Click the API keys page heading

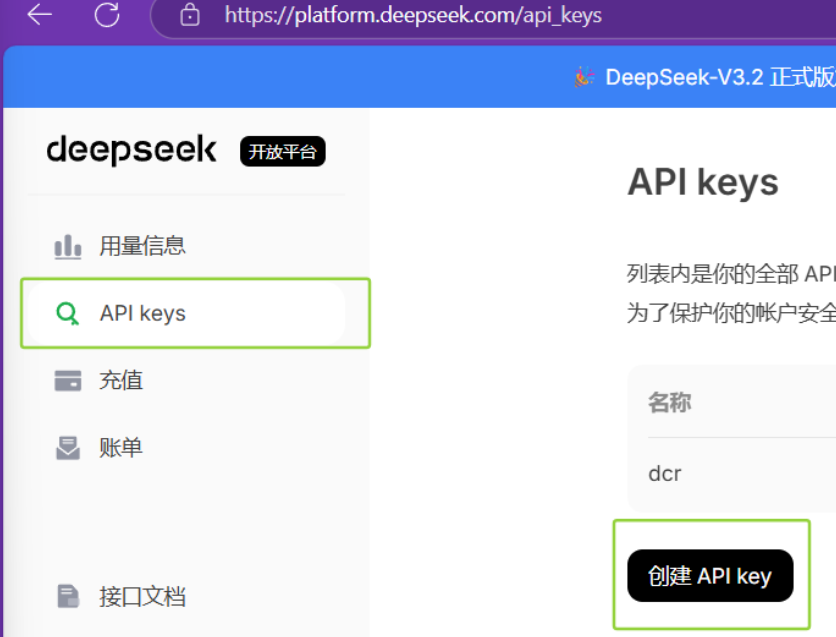(703, 183)
